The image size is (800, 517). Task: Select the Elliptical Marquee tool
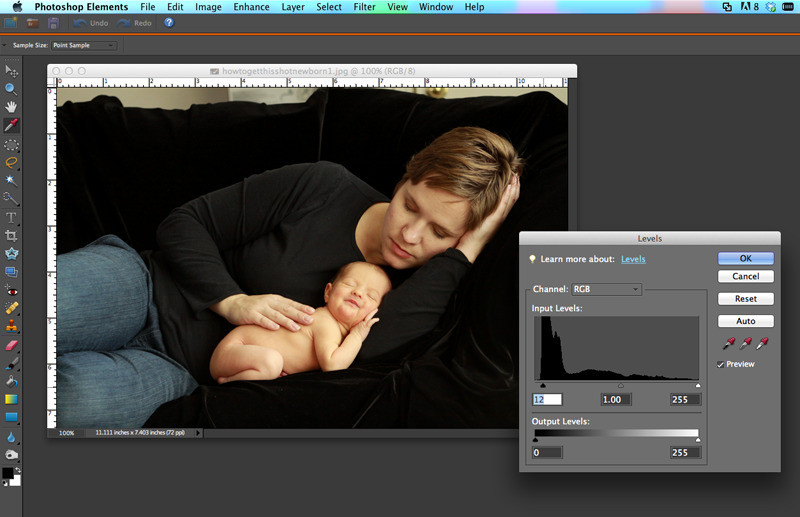tap(11, 145)
